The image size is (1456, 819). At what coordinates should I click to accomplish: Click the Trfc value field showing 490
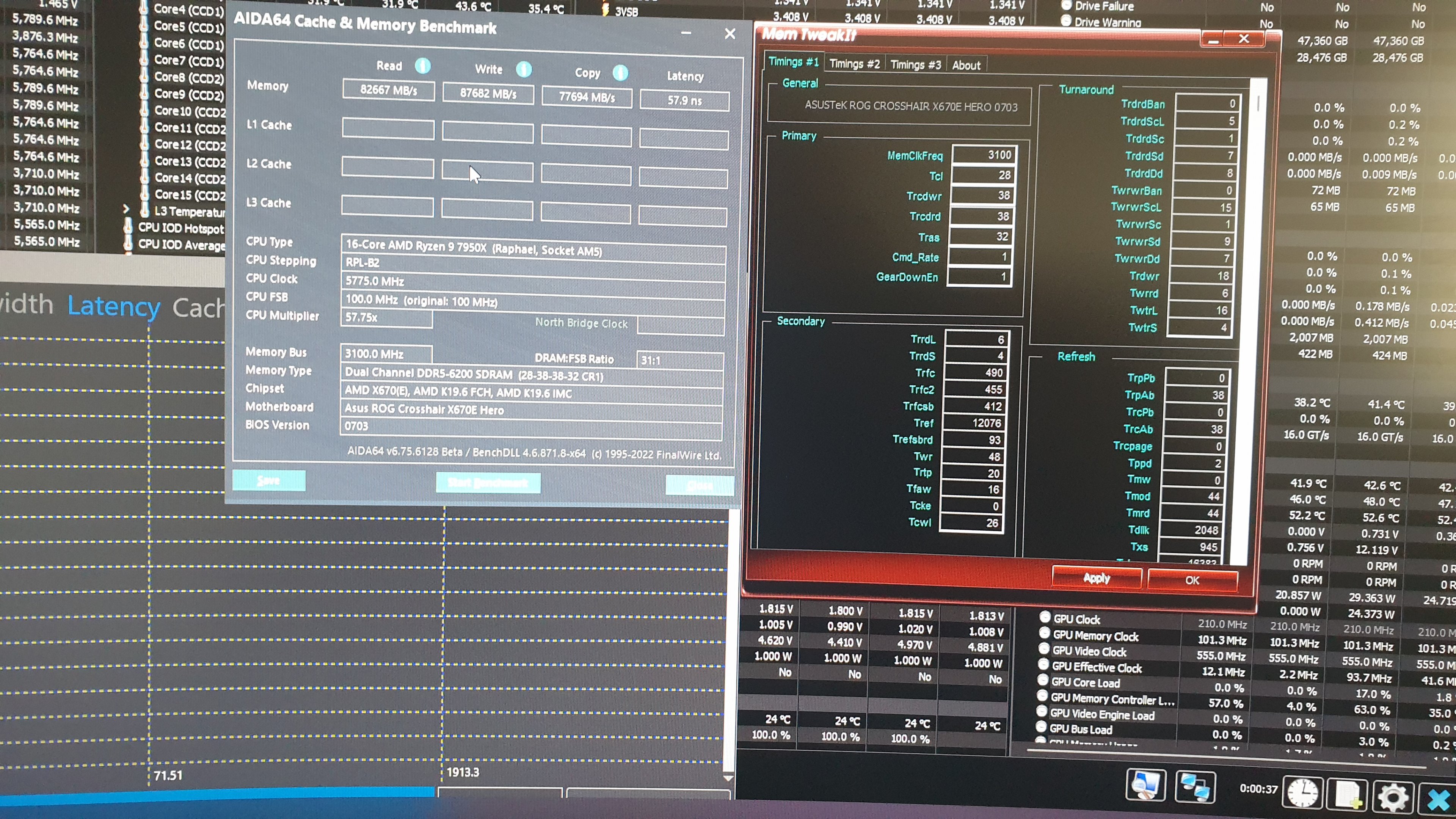coord(975,373)
